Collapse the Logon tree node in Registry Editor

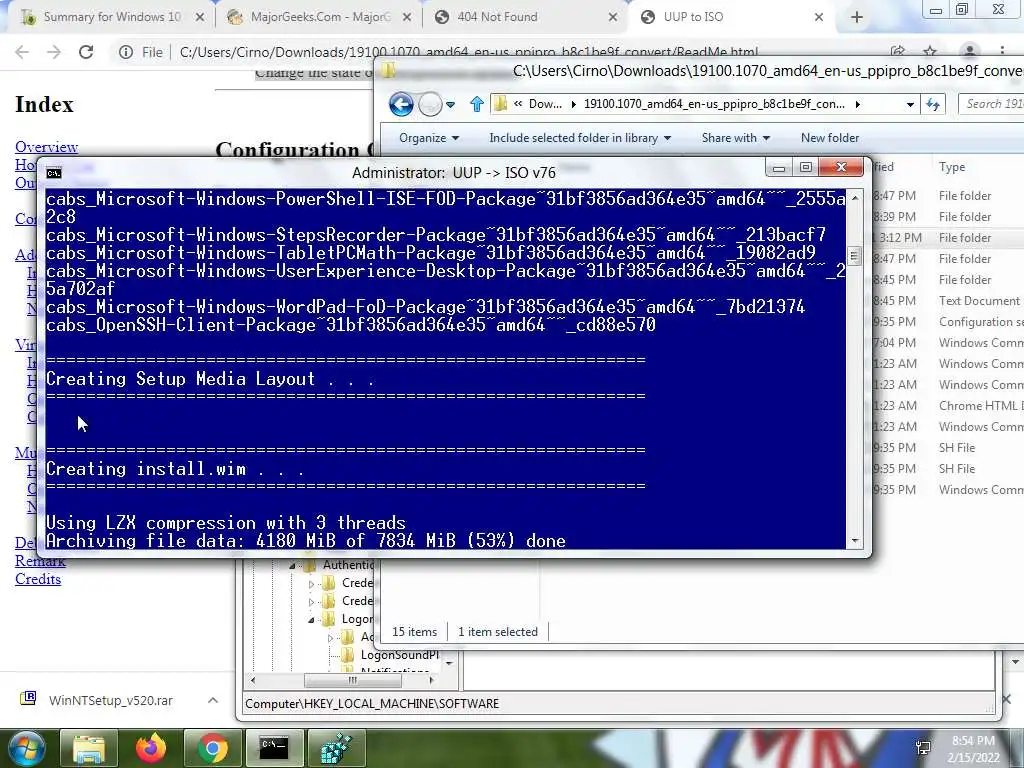tap(311, 619)
